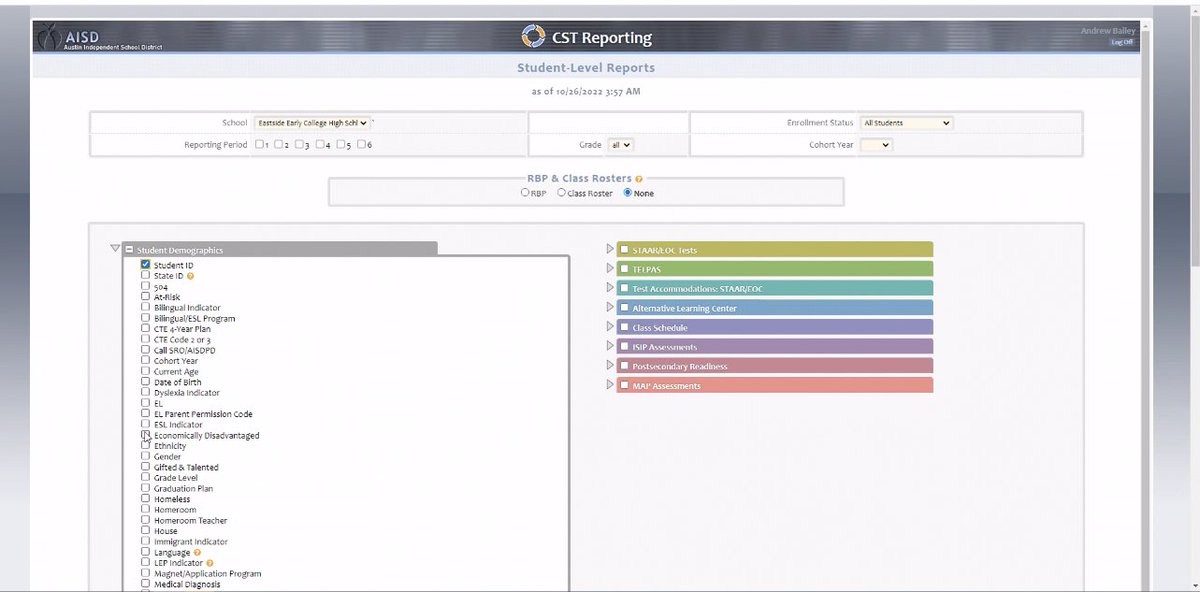Check the Class Schedule section checkbox

[x=624, y=327]
